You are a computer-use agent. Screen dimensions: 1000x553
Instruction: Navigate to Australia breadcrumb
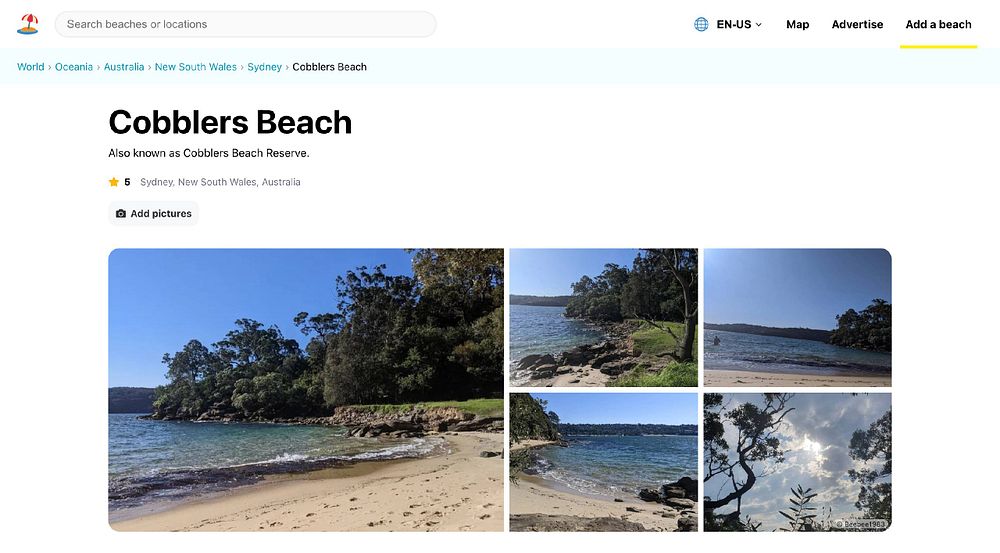tap(124, 67)
